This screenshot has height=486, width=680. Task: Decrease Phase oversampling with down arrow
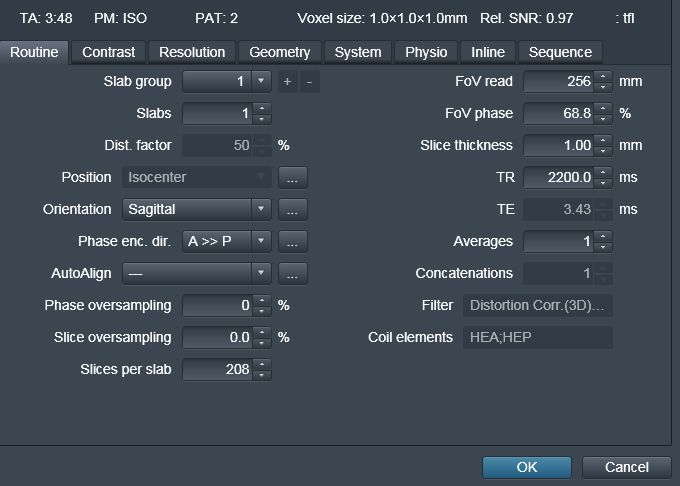(x=262, y=311)
